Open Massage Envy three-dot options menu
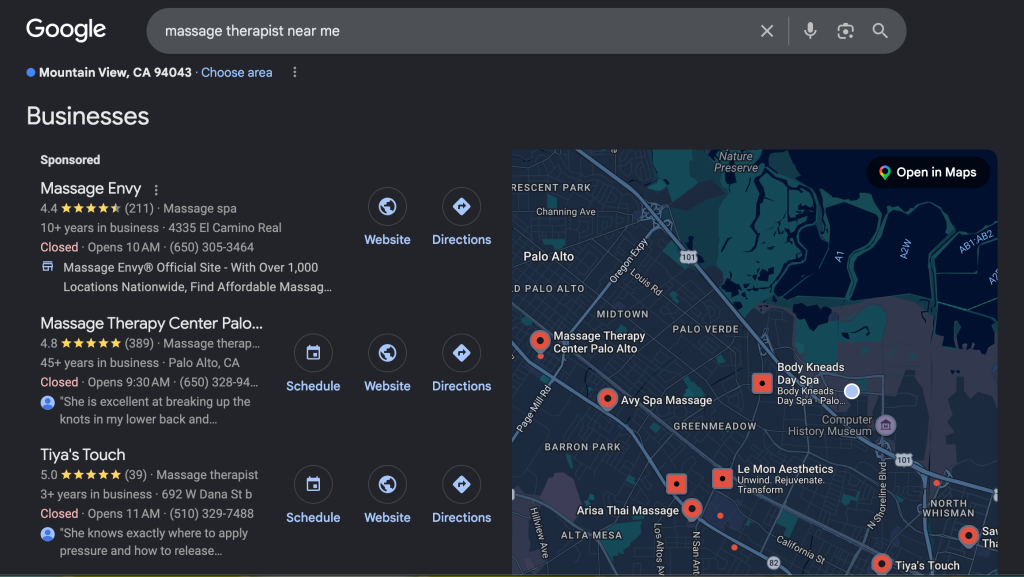Image resolution: width=1024 pixels, height=577 pixels. [x=155, y=190]
